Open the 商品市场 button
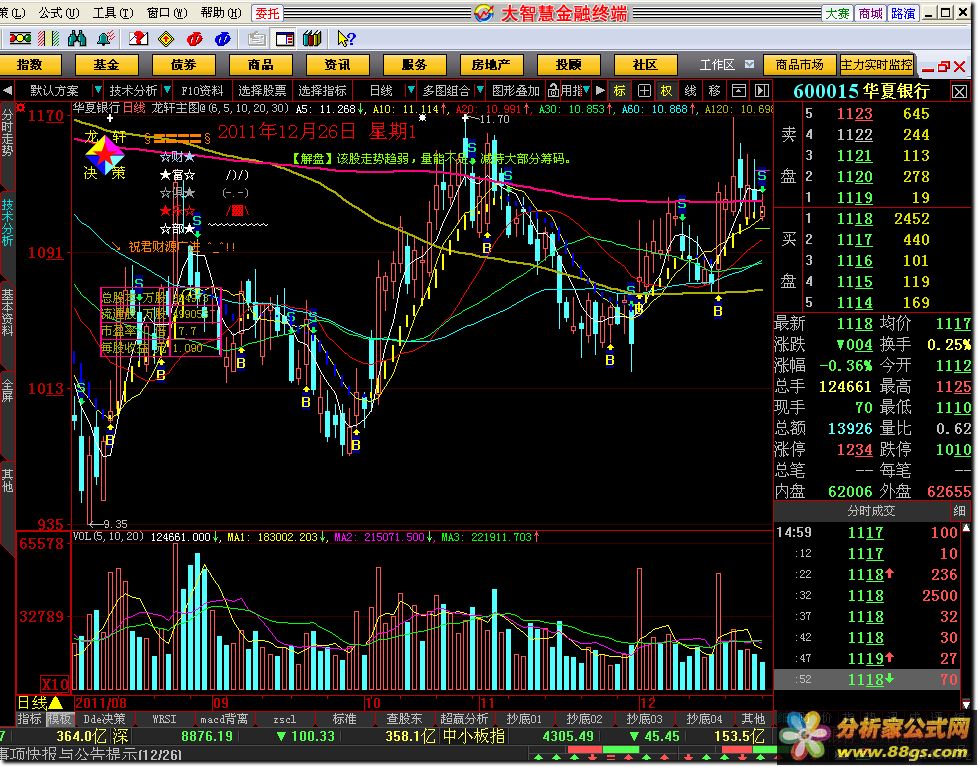 coord(799,64)
